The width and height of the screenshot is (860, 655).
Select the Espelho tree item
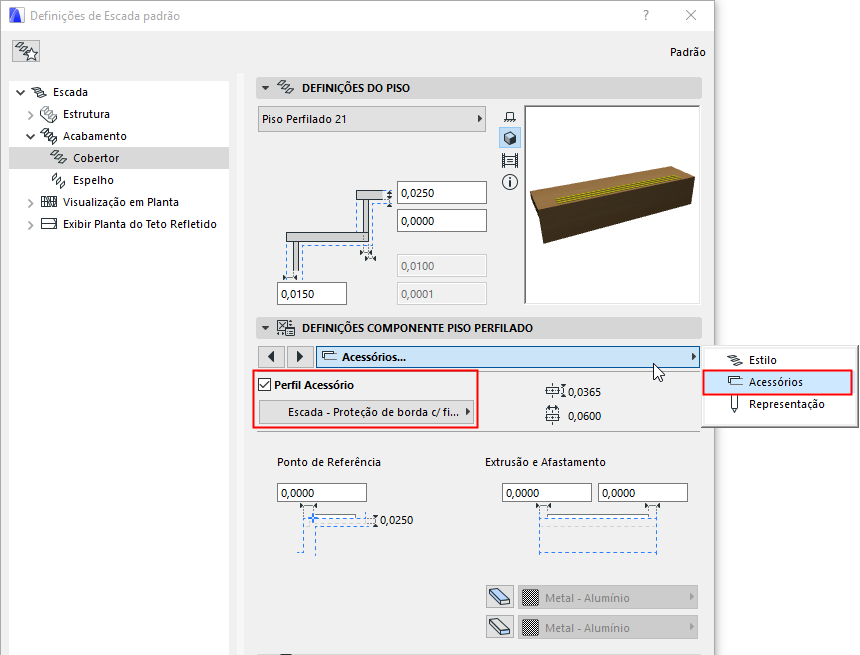[119, 180]
